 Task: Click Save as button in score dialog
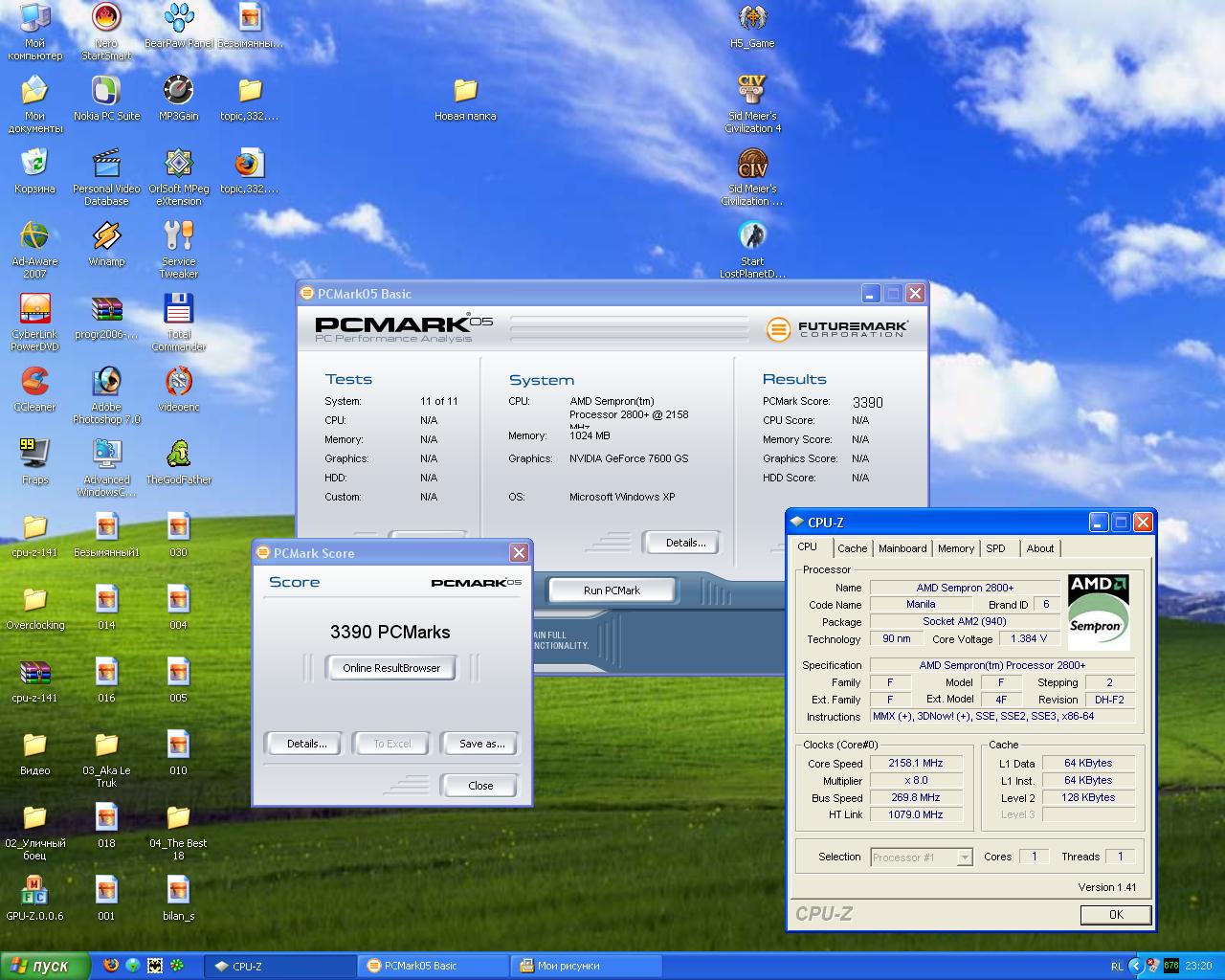(481, 744)
